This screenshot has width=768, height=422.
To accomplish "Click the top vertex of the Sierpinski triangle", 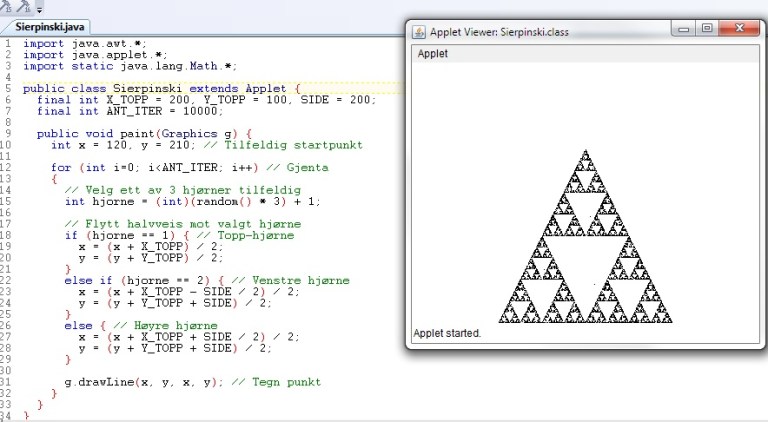I will tap(585, 152).
